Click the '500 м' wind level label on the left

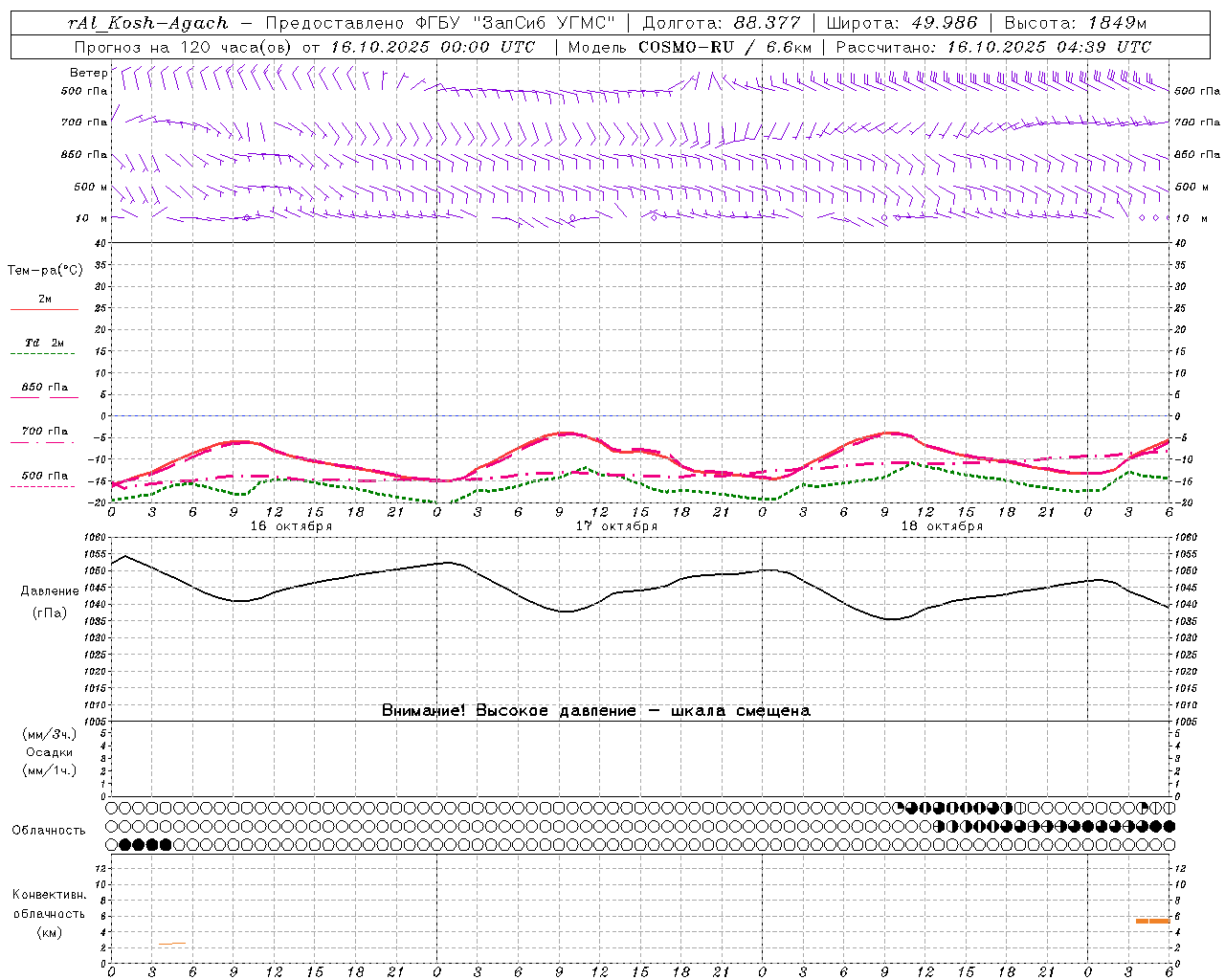[92, 187]
